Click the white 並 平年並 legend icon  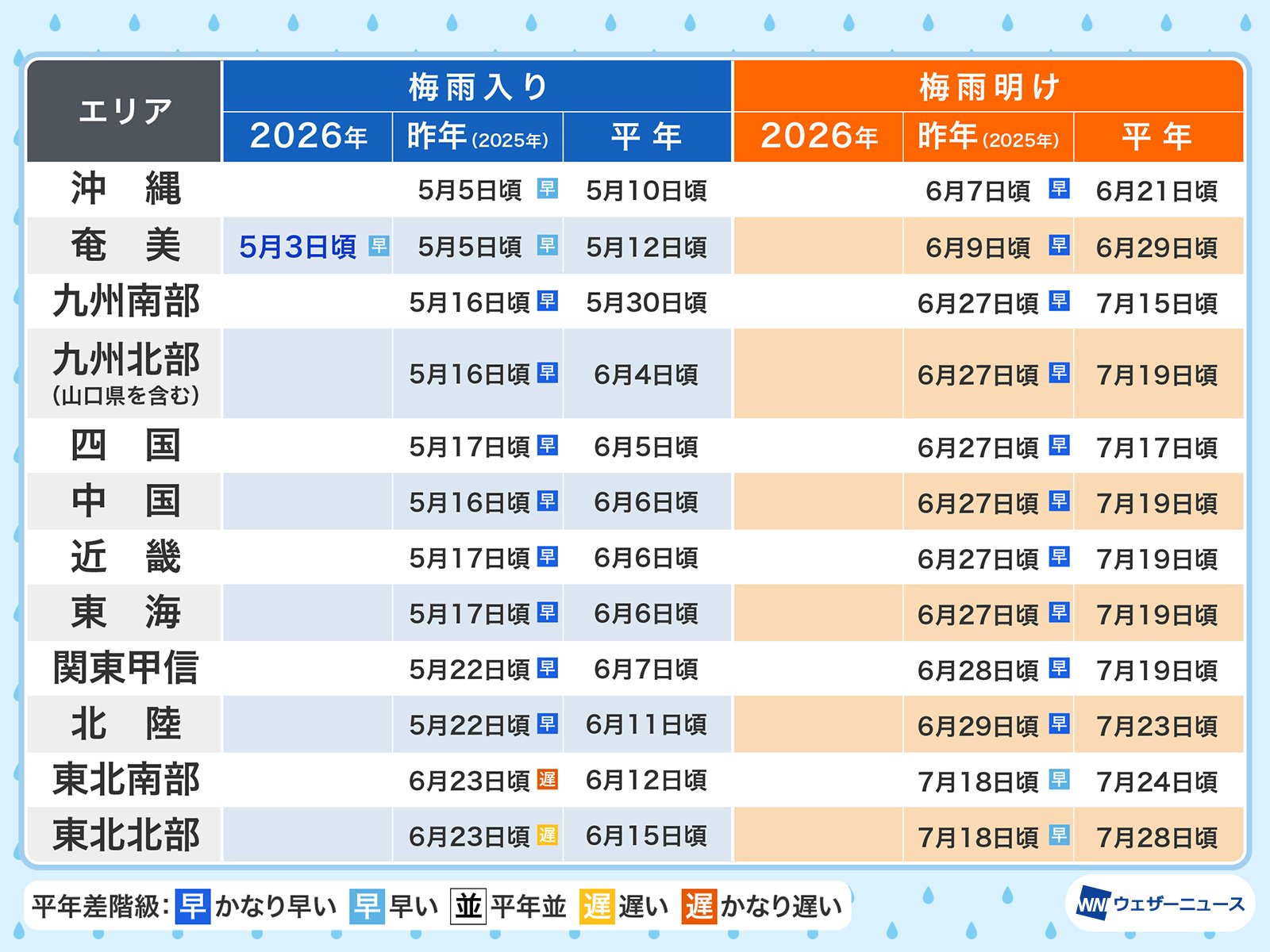click(468, 906)
